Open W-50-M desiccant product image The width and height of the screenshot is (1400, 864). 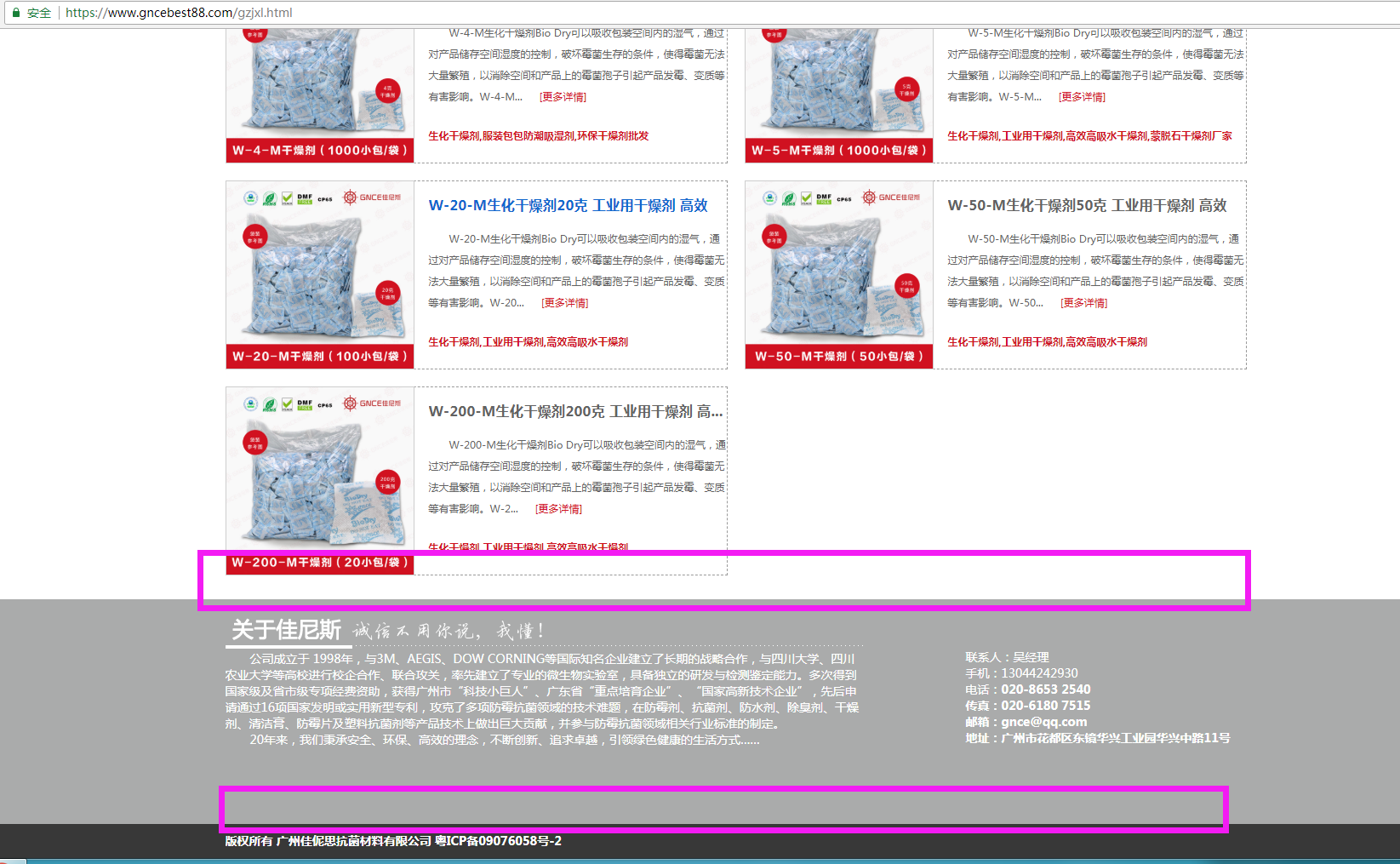pyautogui.click(x=839, y=275)
